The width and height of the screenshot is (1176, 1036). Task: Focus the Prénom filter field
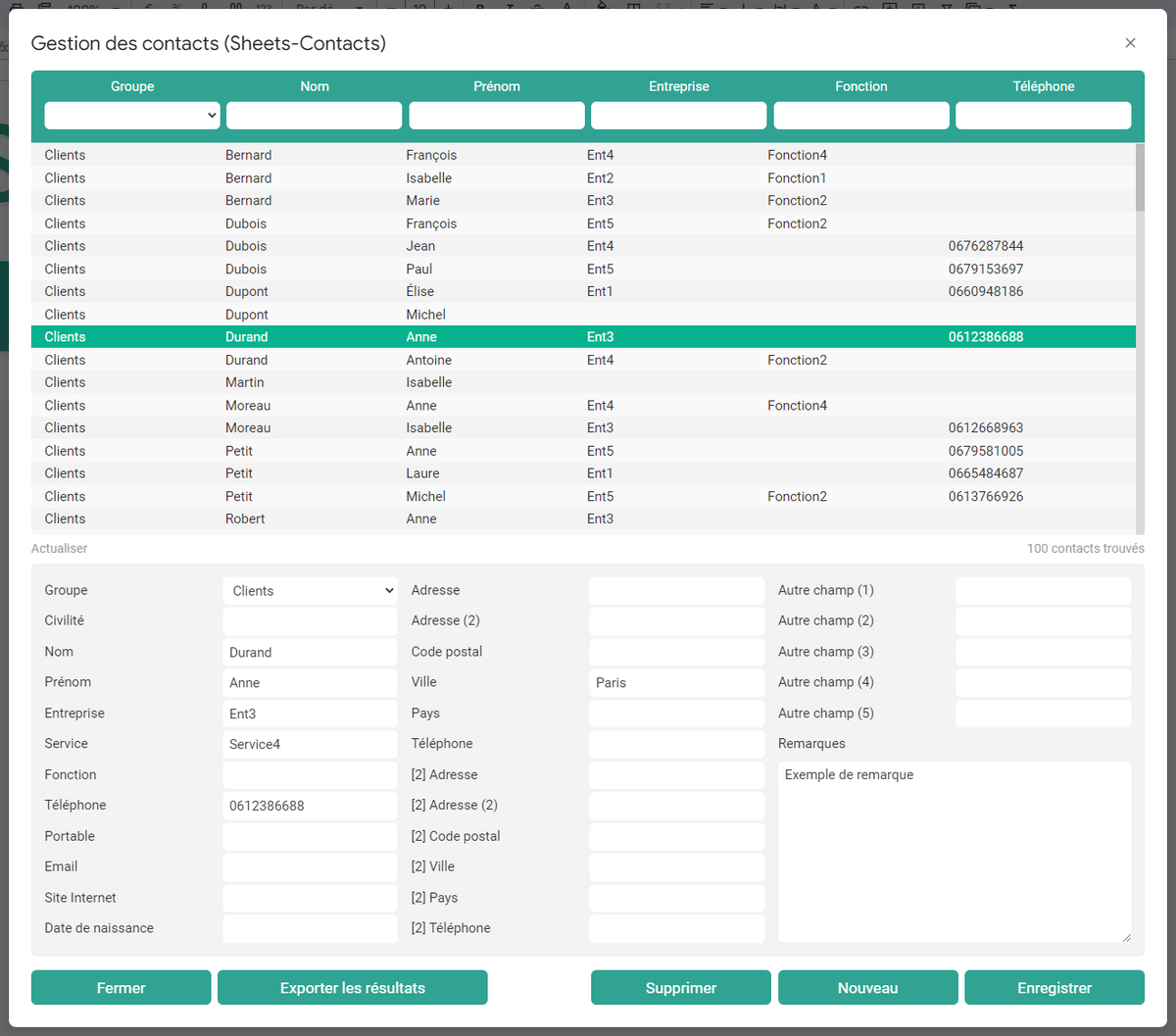[x=497, y=116]
